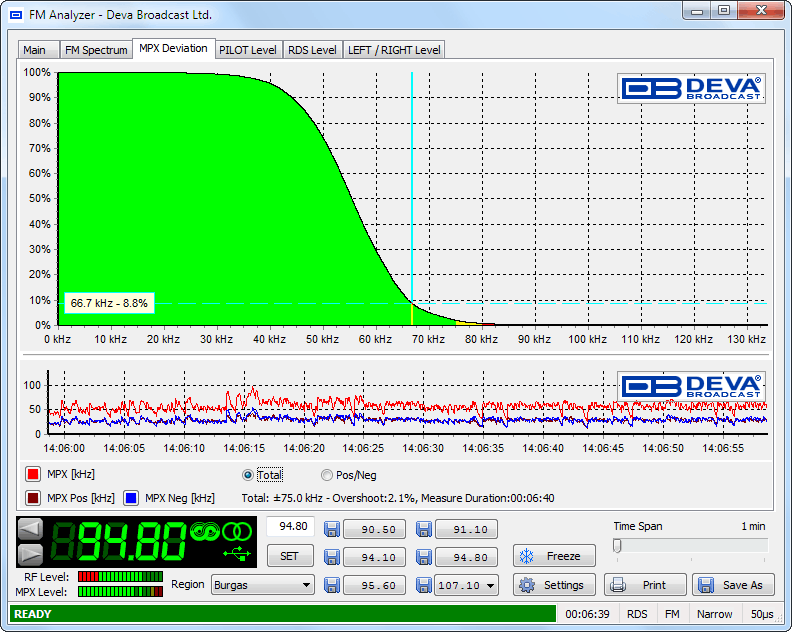The height and width of the screenshot is (632, 792).
Task: Click the red MPX legend color box
Action: (32, 475)
